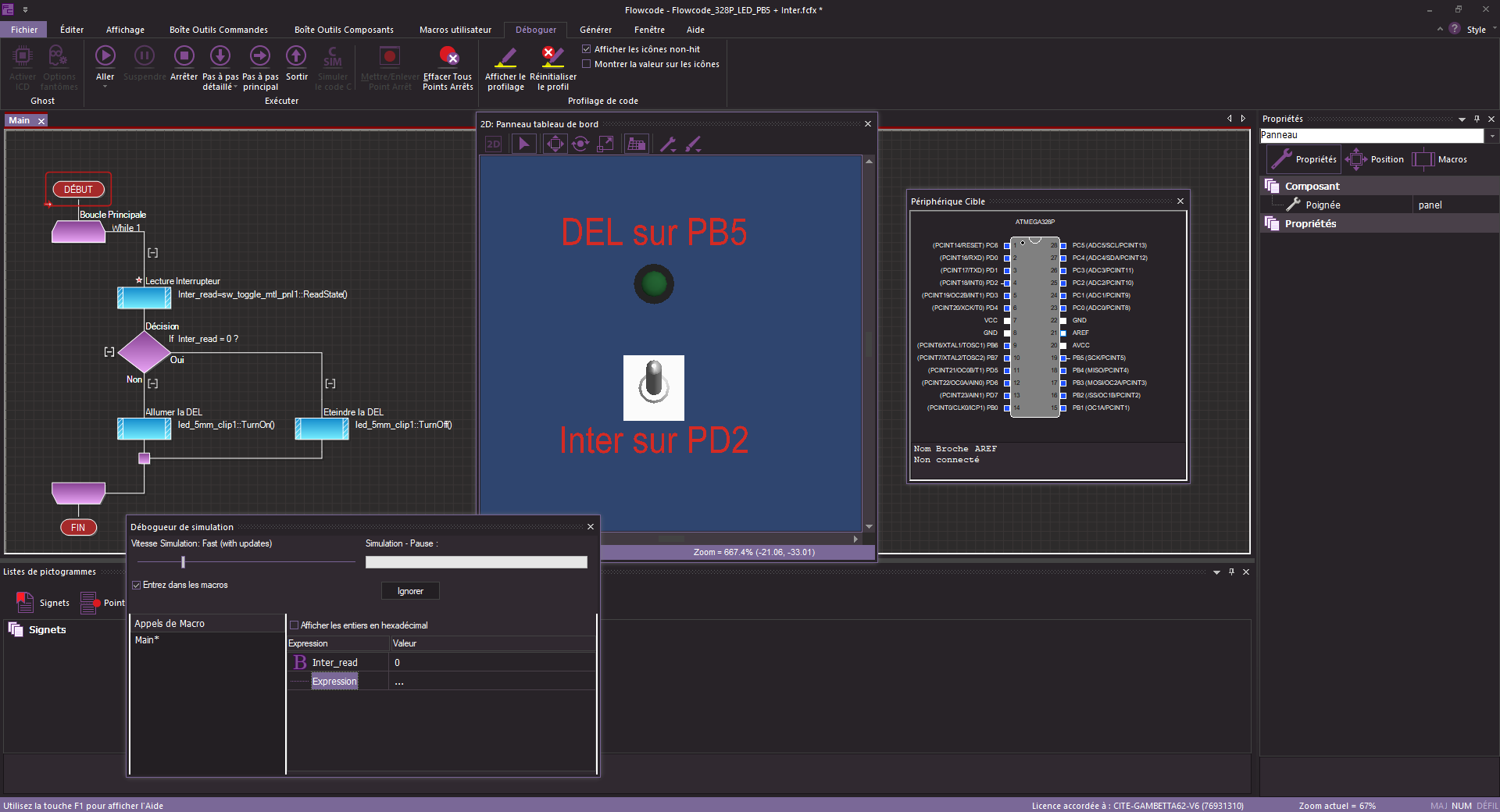Click Réinitialiser le profil icon

[552, 56]
